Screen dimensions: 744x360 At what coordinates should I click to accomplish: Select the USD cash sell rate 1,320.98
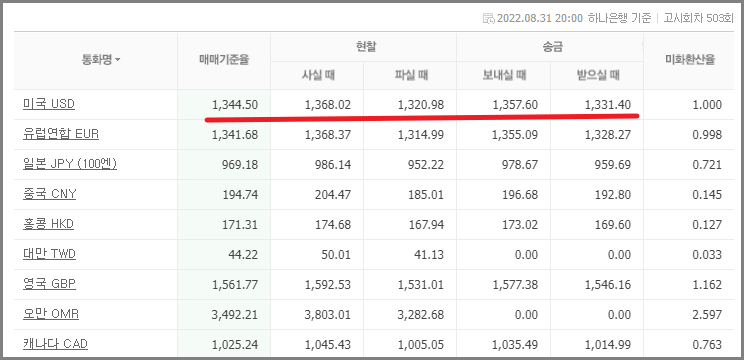point(421,105)
